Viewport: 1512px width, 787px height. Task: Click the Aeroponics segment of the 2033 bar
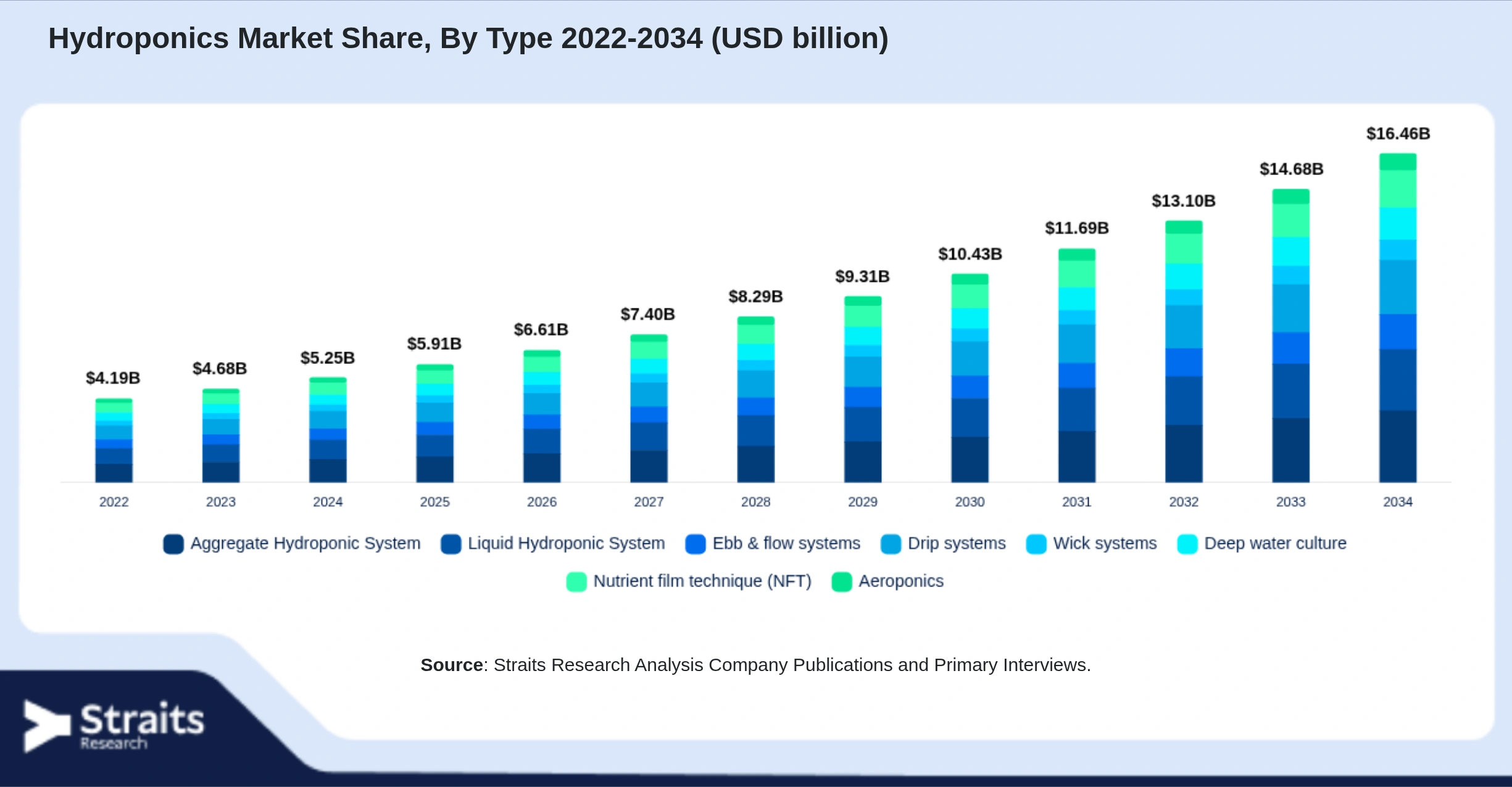point(1291,196)
